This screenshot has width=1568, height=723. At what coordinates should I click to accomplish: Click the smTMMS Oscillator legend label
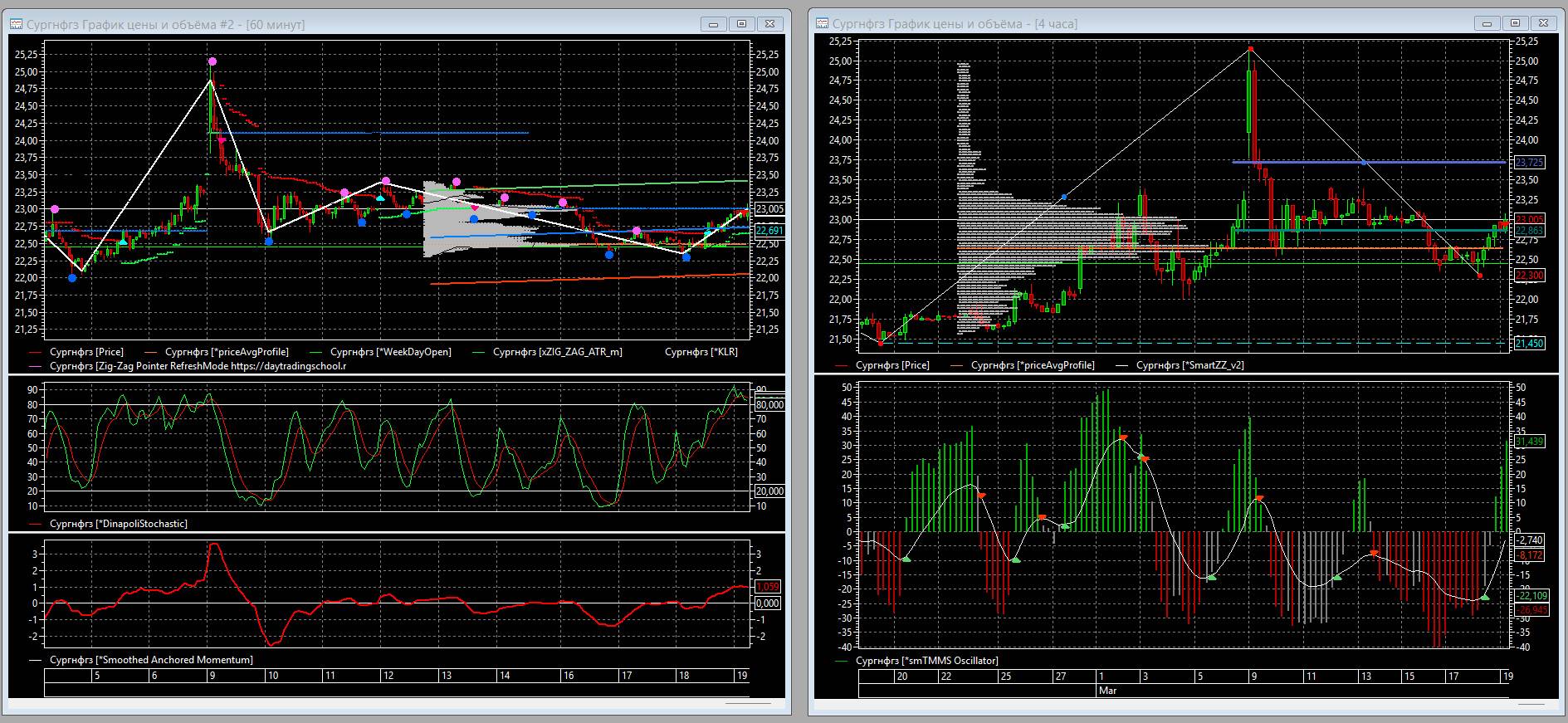click(927, 661)
